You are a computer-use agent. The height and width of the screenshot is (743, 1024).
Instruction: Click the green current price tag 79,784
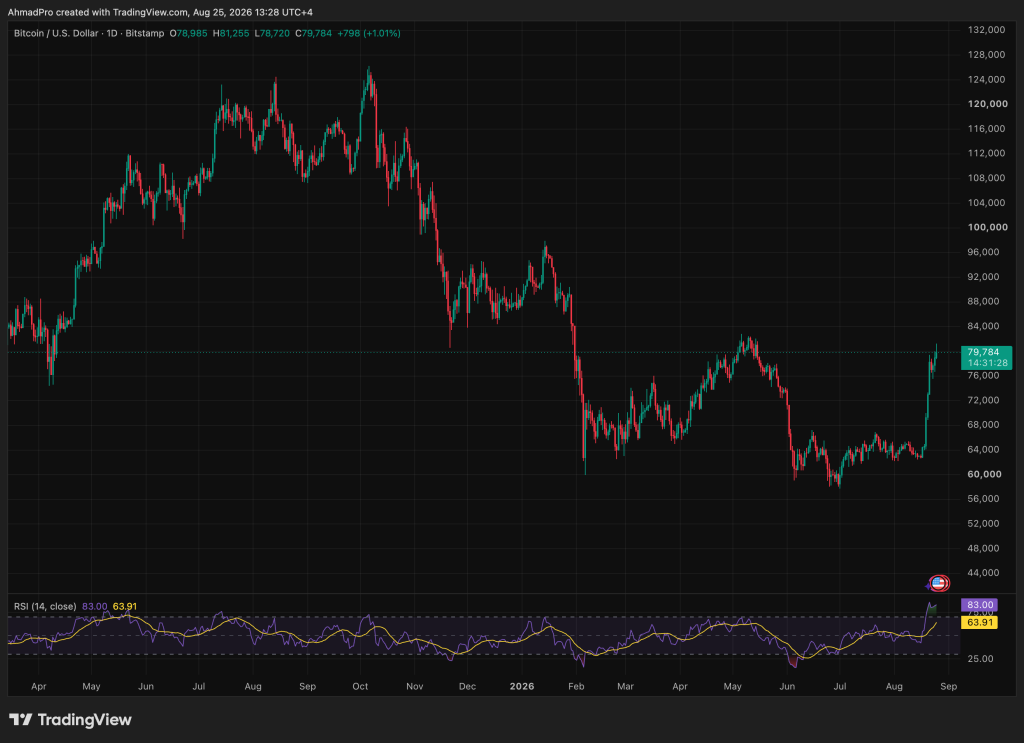[986, 357]
